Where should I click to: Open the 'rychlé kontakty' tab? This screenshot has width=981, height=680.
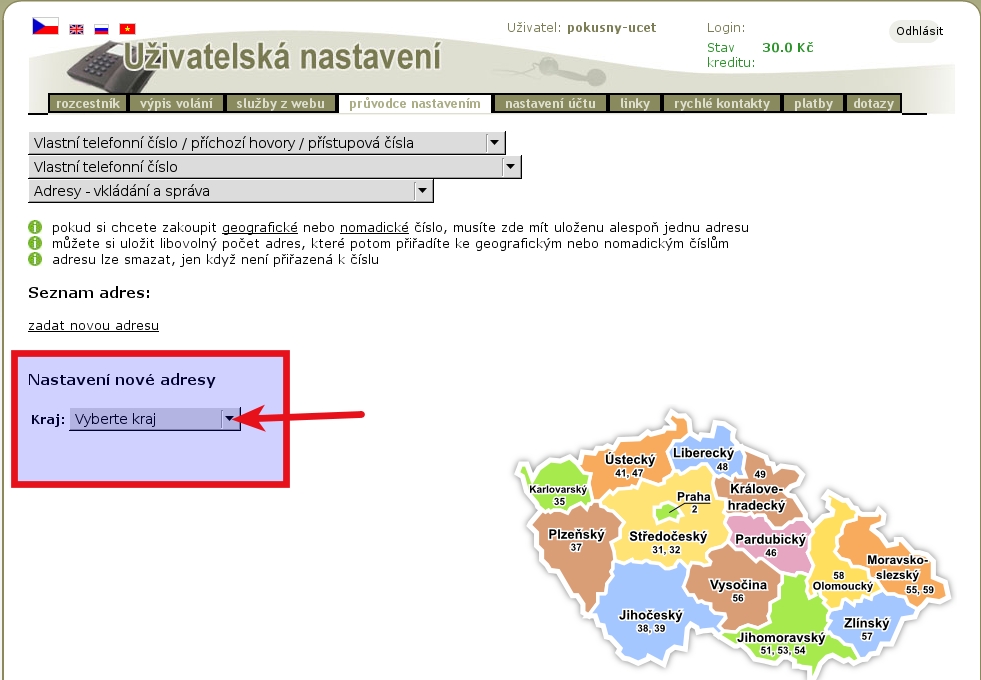pyautogui.click(x=722, y=103)
